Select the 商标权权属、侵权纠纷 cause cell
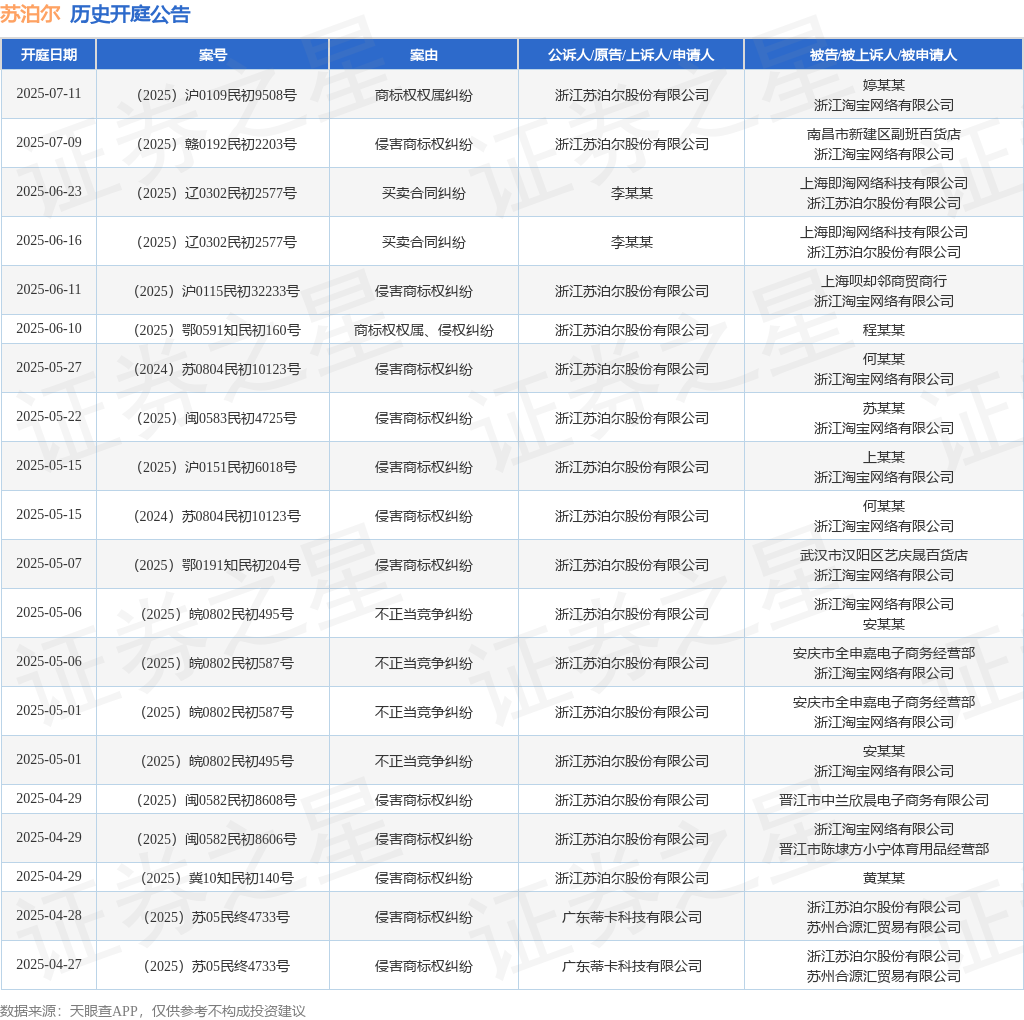Image resolution: width=1024 pixels, height=1020 pixels. (424, 330)
